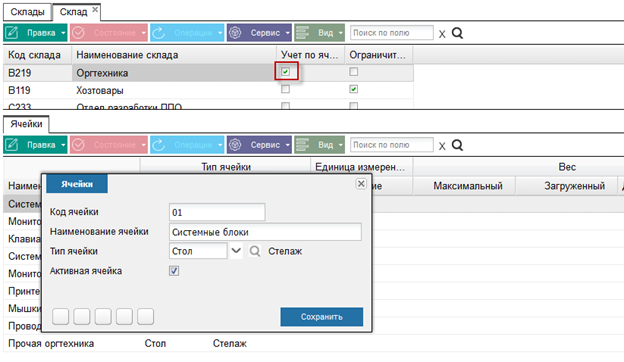Screen dimensions: 624x362
Task: Open the top Правка dropdown menu
Action: (x=63, y=33)
